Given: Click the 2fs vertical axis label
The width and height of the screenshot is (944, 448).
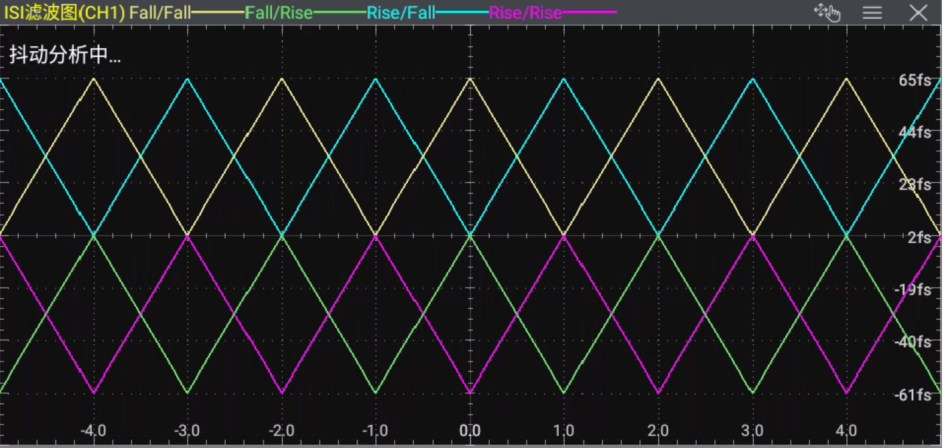Looking at the screenshot, I should [x=919, y=237].
